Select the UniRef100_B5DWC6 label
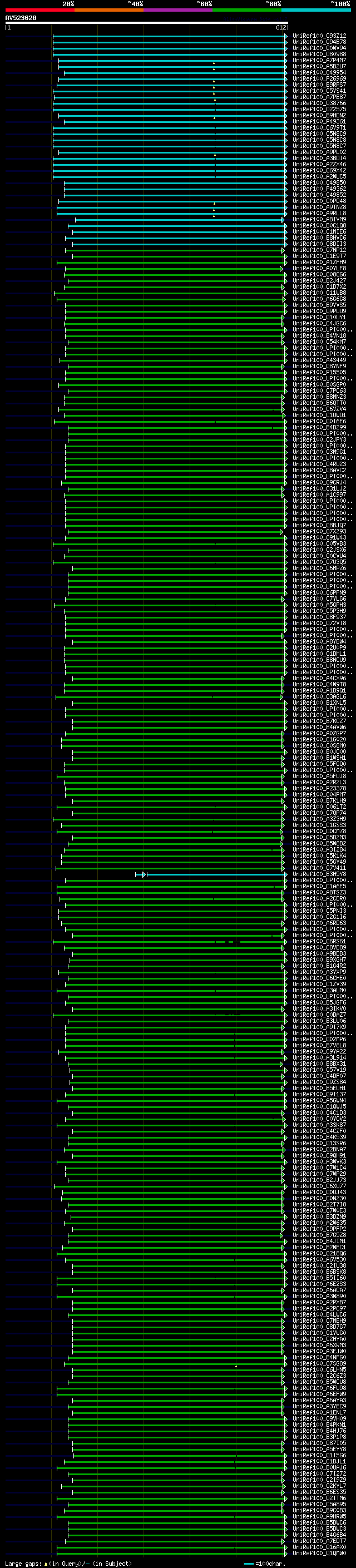The width and height of the screenshot is (356, 1568). pos(319,1524)
